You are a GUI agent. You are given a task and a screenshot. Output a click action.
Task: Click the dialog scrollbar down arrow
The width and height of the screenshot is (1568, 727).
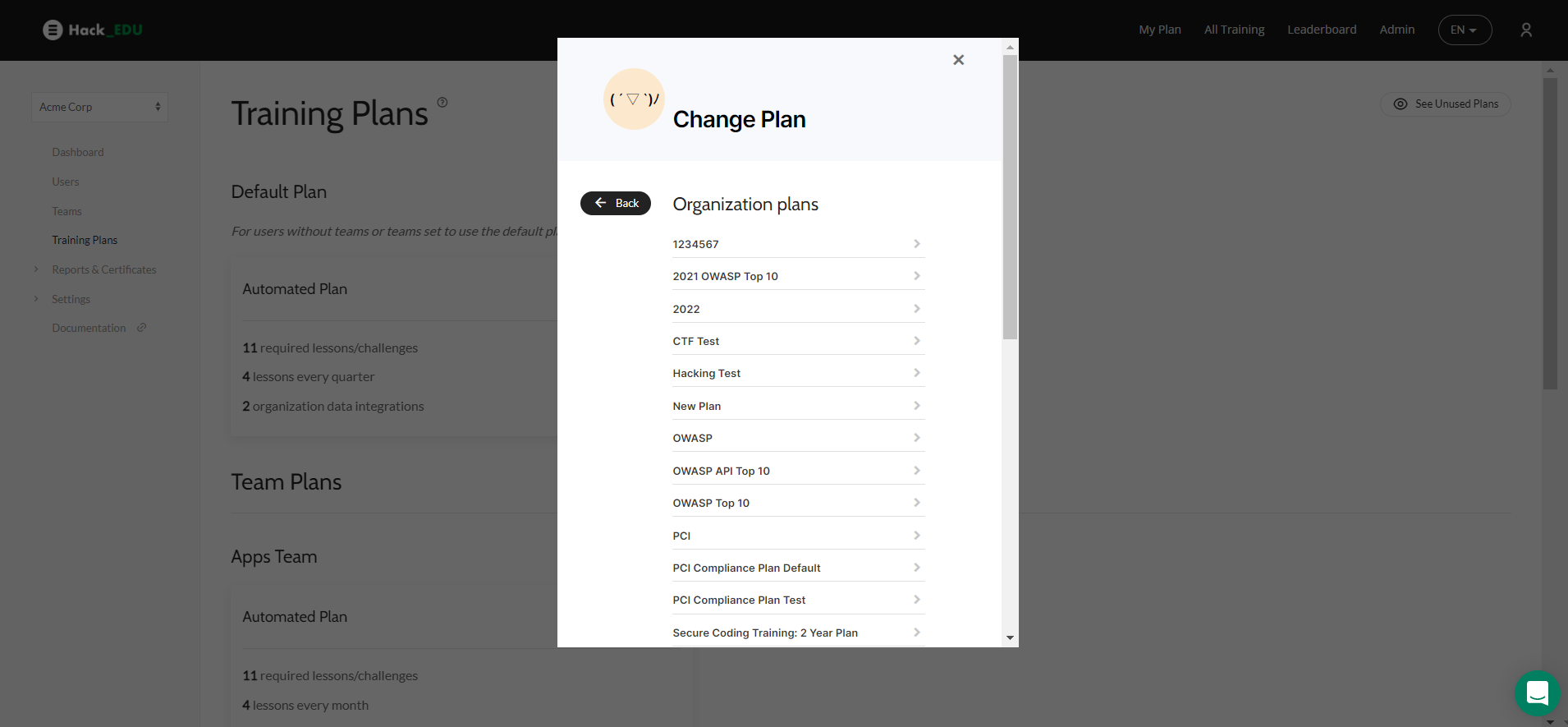tap(1010, 637)
